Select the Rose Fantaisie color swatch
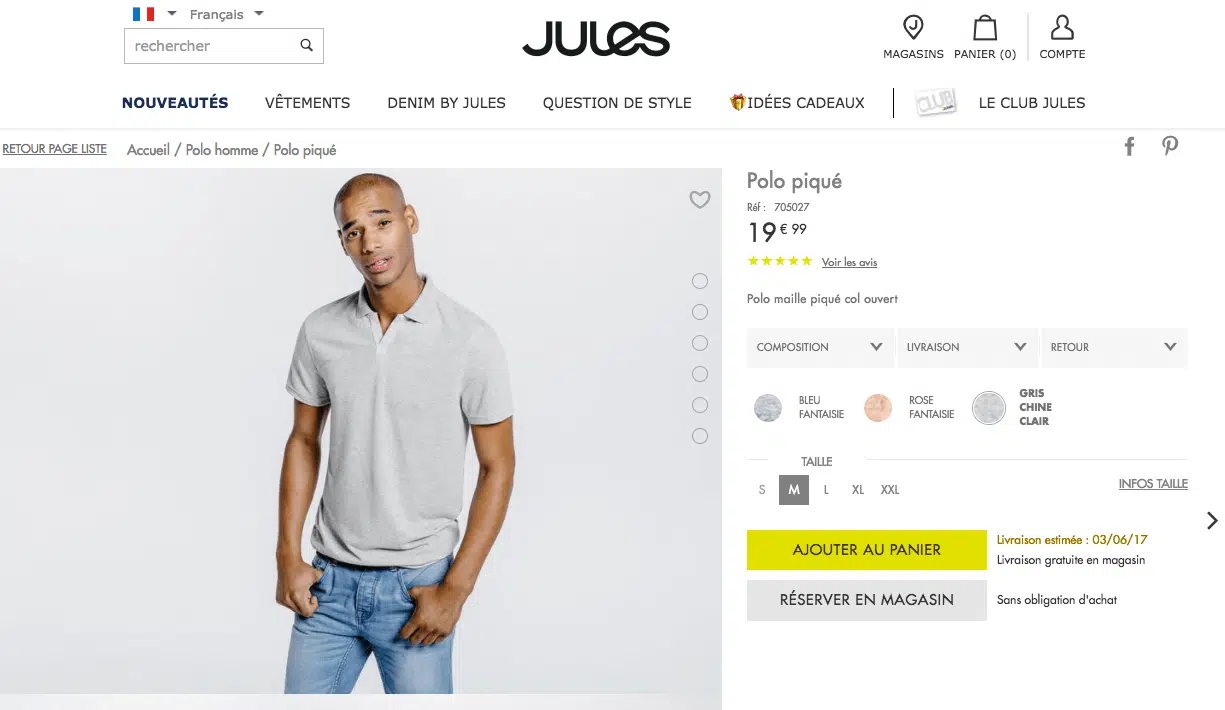 pyautogui.click(x=878, y=407)
